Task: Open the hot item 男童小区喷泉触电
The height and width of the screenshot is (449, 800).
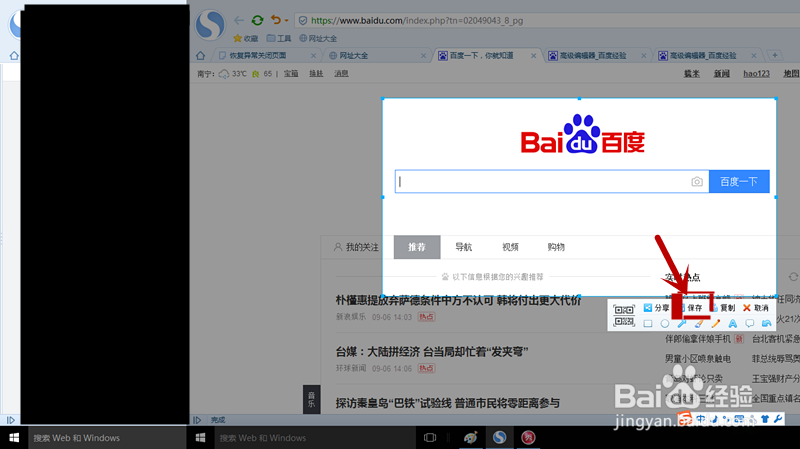Action: (x=697, y=359)
